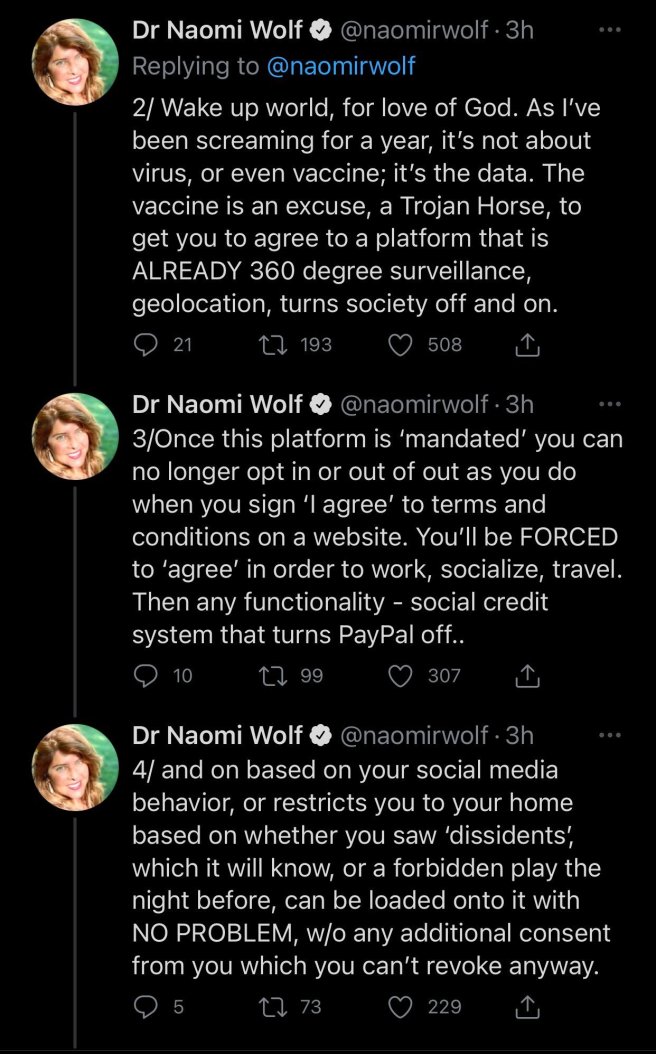The height and width of the screenshot is (1054, 656).
Task: Tap the profile picture beside the 2/ tweet
Action: coord(76,61)
